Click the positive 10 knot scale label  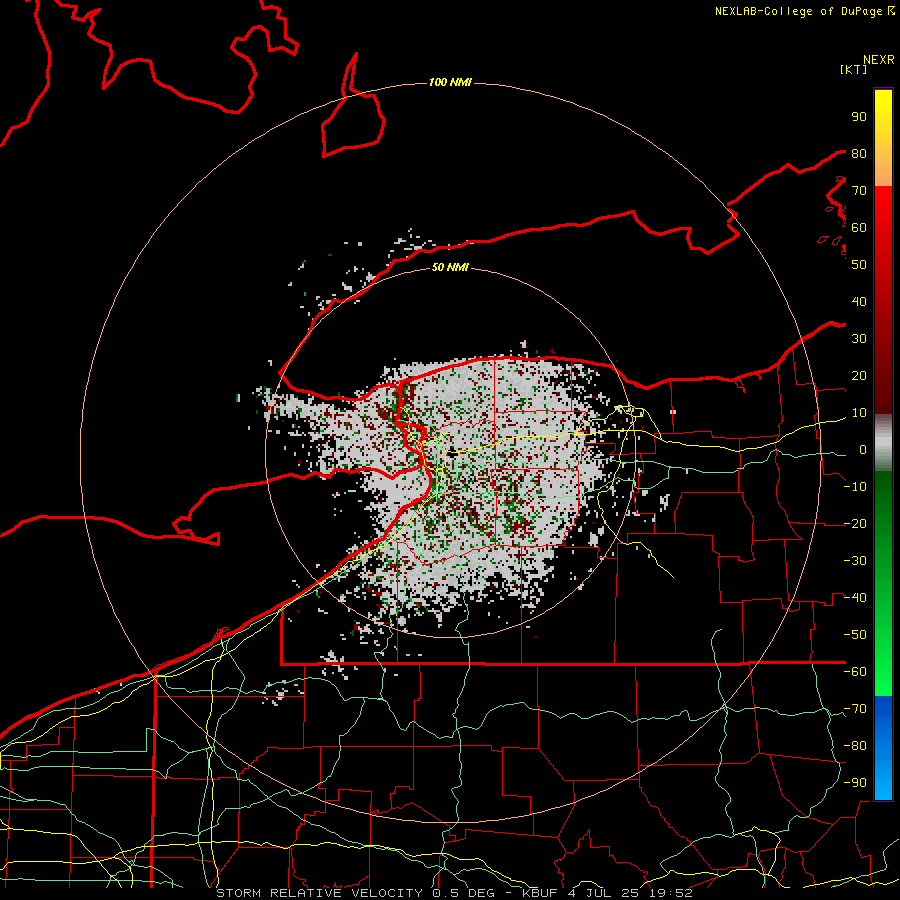pos(859,413)
